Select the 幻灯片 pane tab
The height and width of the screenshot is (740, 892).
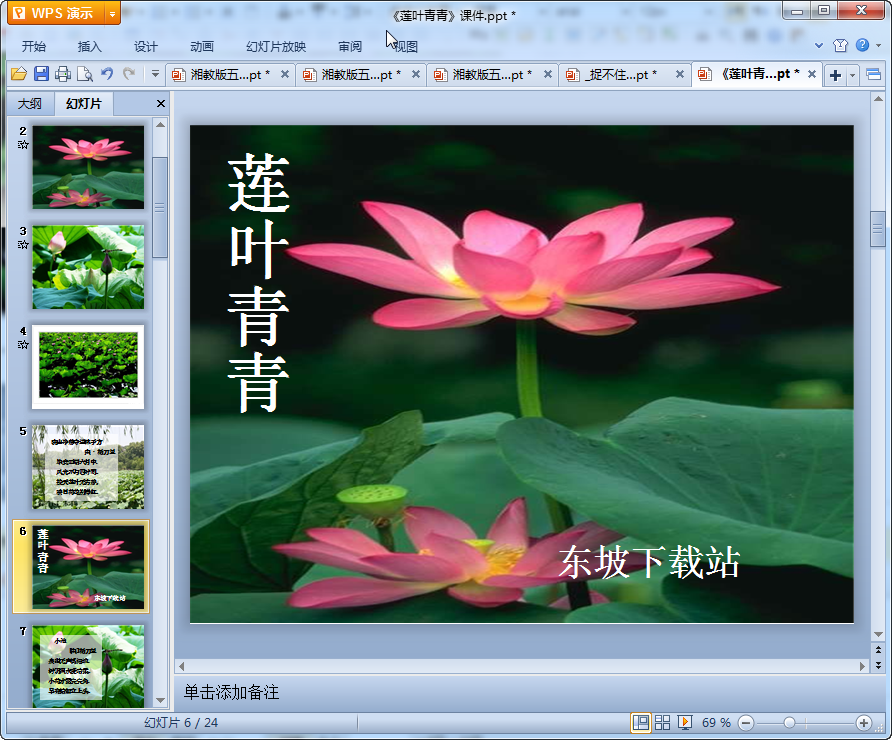tap(84, 104)
